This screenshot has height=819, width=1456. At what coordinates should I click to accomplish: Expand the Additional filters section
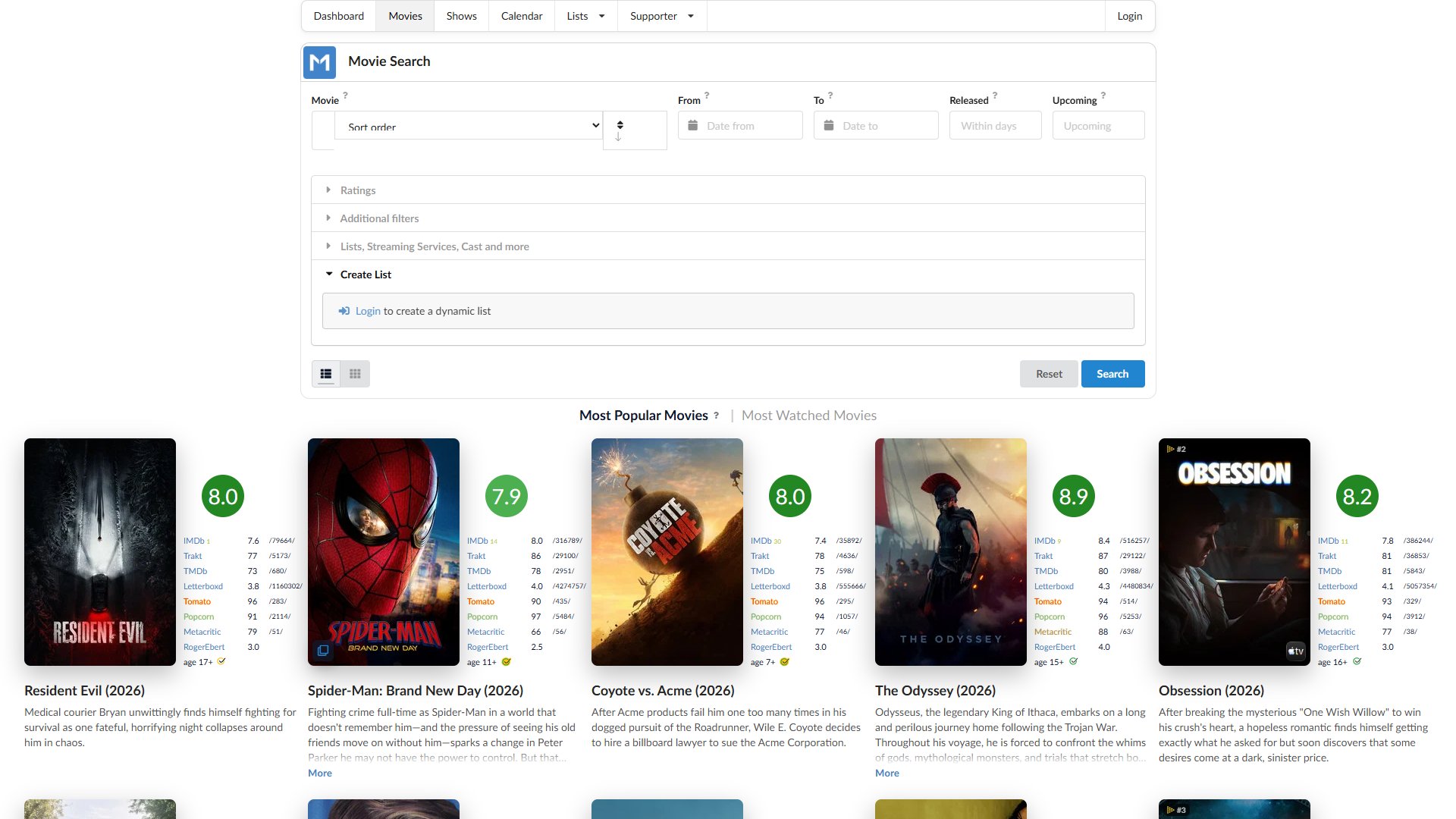click(x=728, y=218)
